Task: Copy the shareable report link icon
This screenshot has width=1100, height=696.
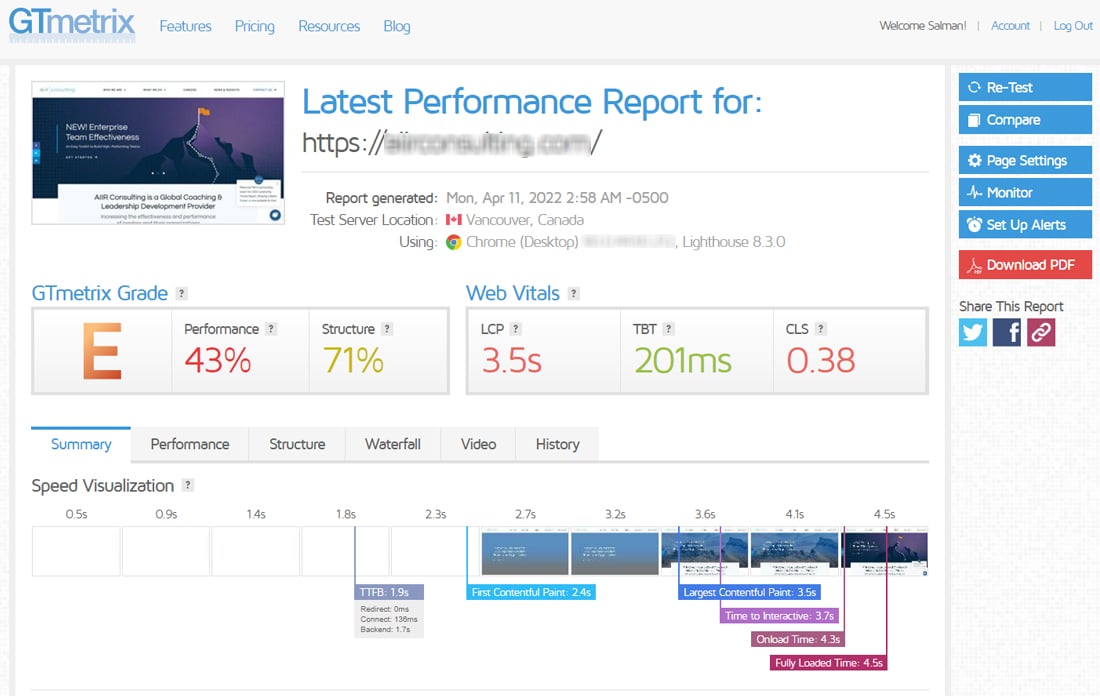Action: click(x=1041, y=331)
